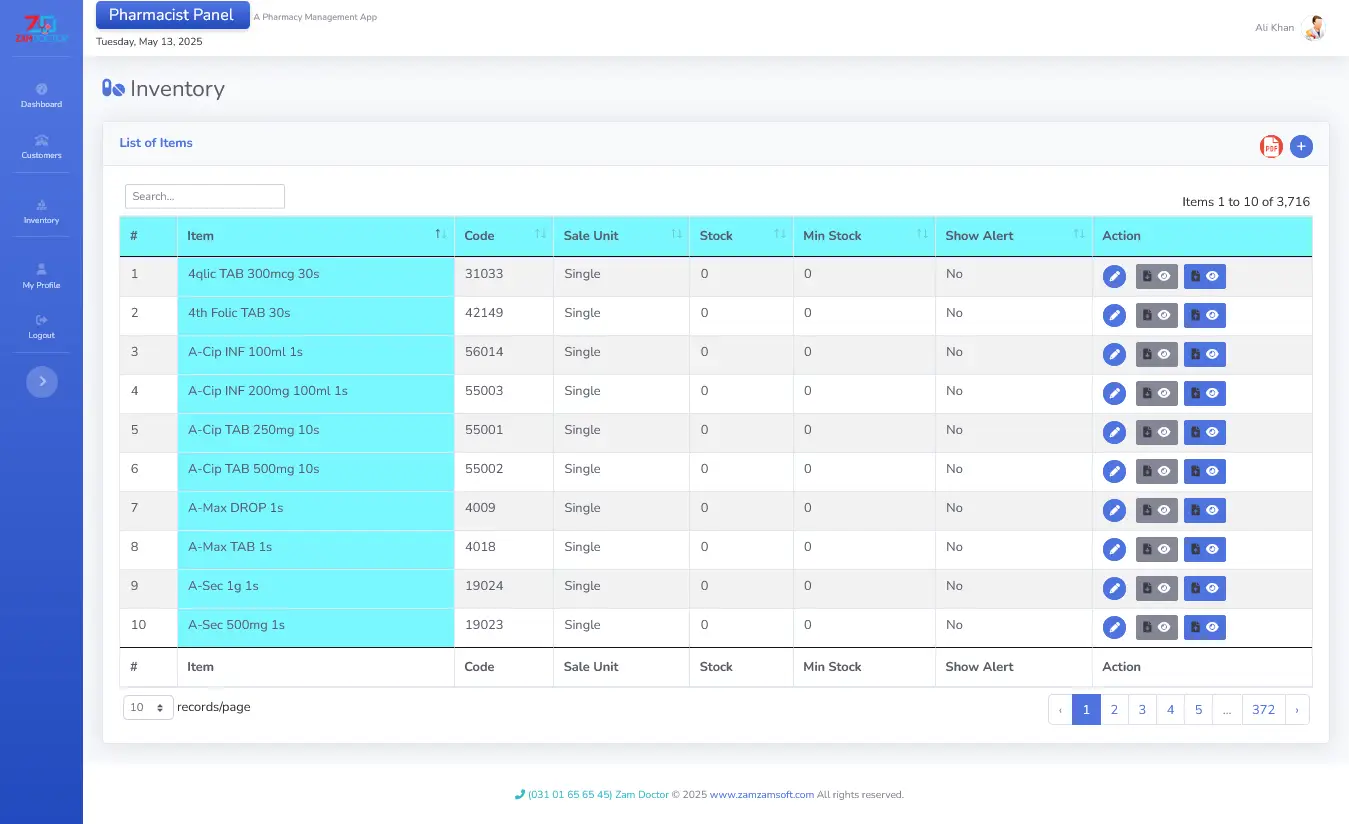Click the next page arrow in pagination

coord(1297,710)
